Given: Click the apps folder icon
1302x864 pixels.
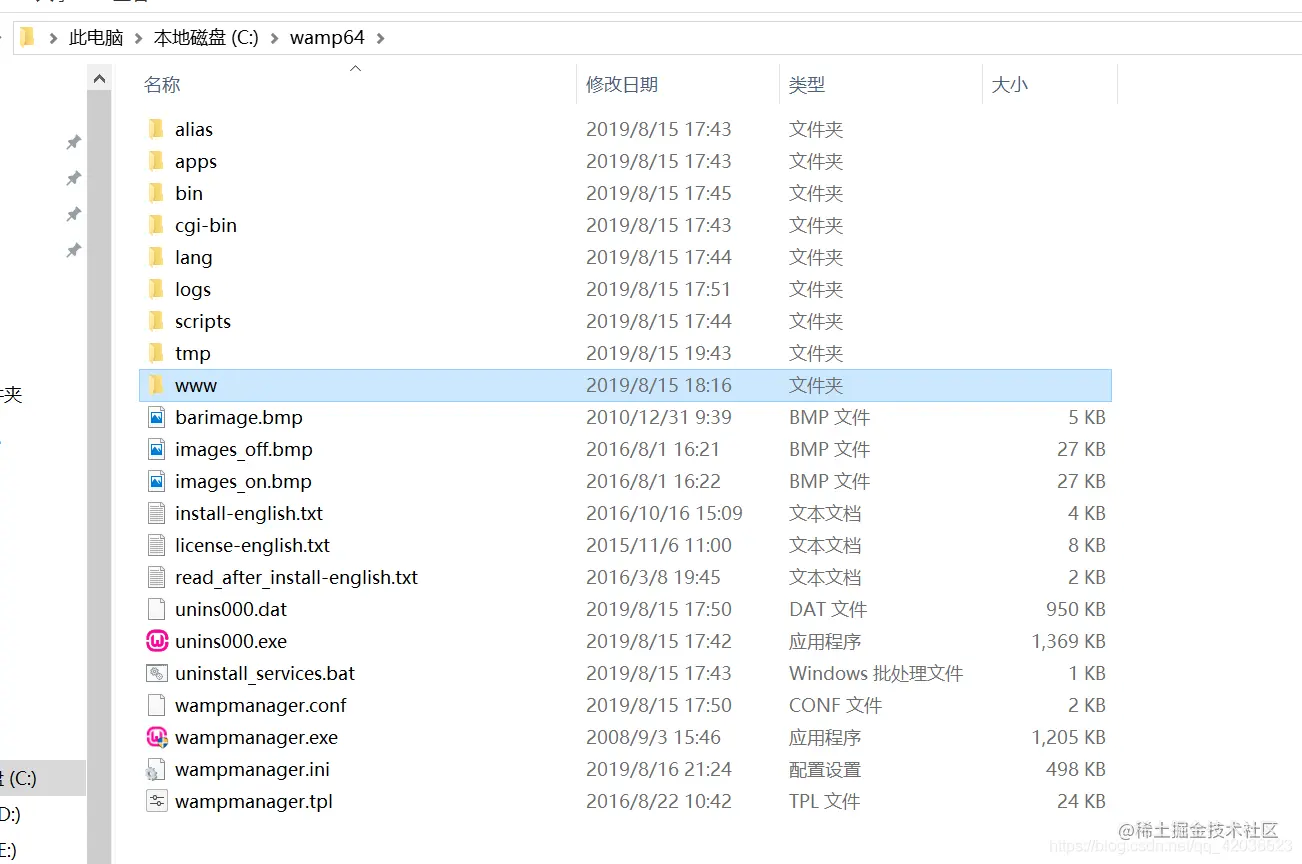Looking at the screenshot, I should (x=156, y=161).
